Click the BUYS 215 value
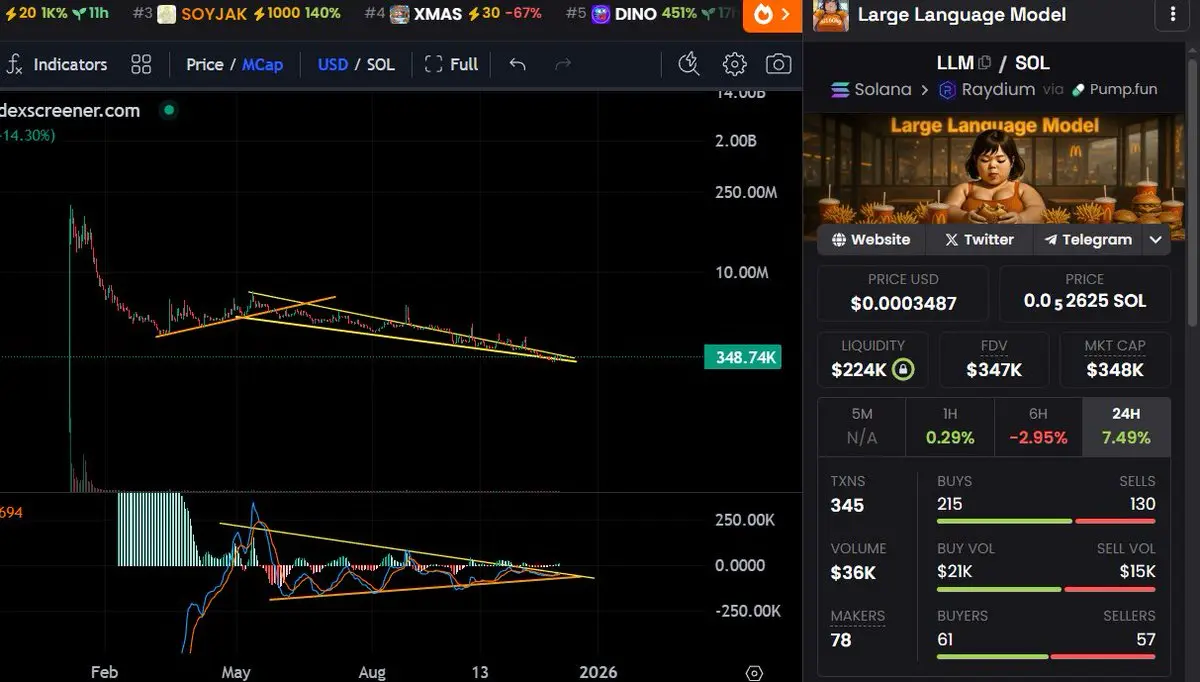 click(952, 504)
